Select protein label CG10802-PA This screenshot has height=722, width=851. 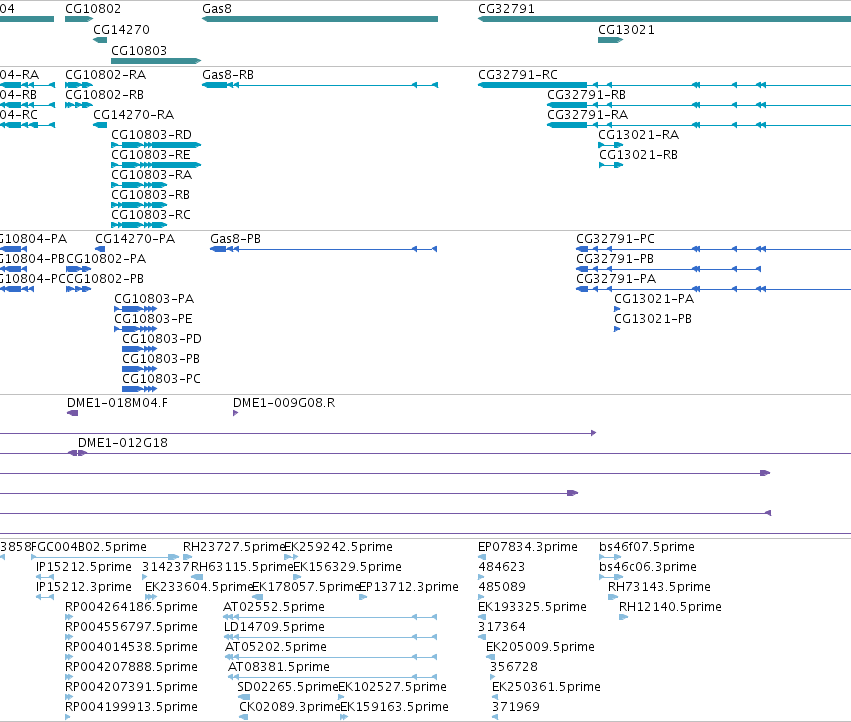coord(106,258)
